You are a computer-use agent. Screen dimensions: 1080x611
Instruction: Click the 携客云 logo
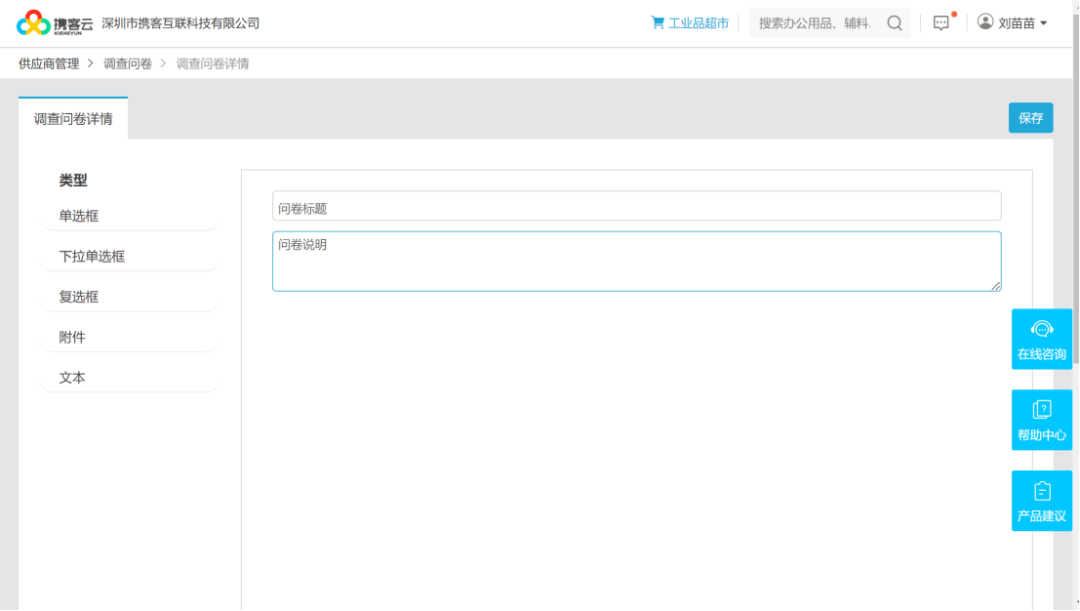(54, 23)
